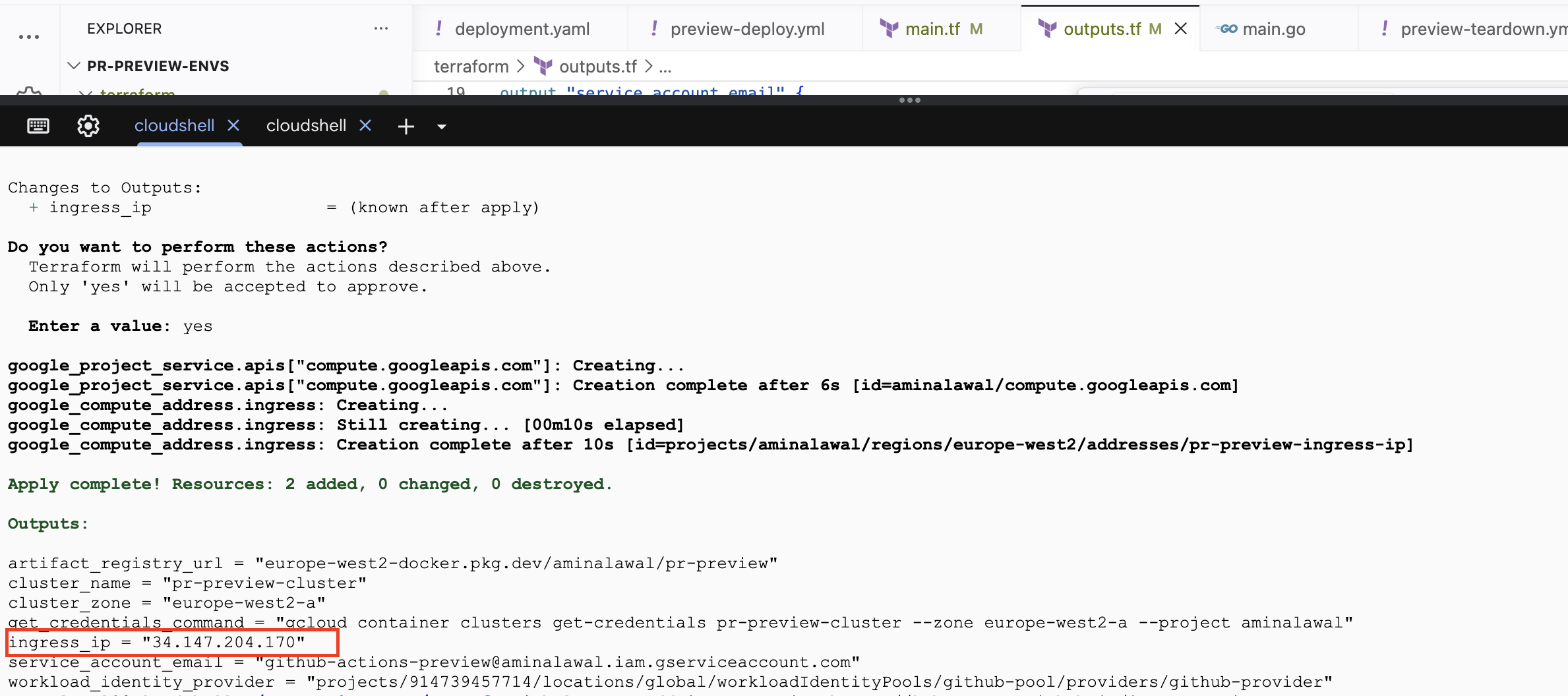Image resolution: width=1568 pixels, height=696 pixels.
Task: Switch to the second cloudshell tab
Action: pyautogui.click(x=306, y=125)
